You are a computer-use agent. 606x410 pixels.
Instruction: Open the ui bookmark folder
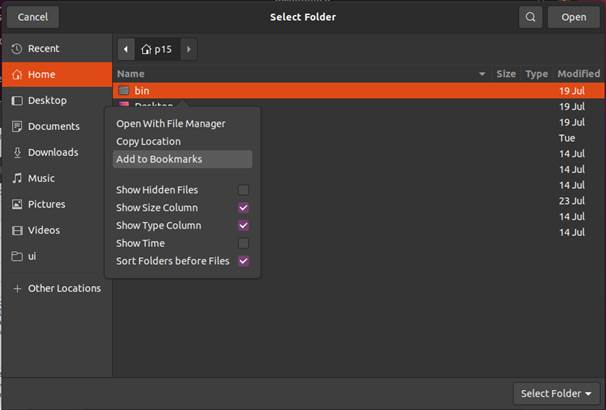pos(57,256)
